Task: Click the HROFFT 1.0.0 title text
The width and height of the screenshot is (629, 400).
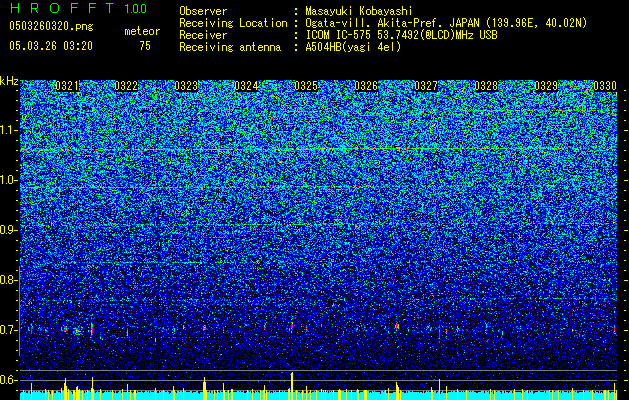Action: [78, 8]
